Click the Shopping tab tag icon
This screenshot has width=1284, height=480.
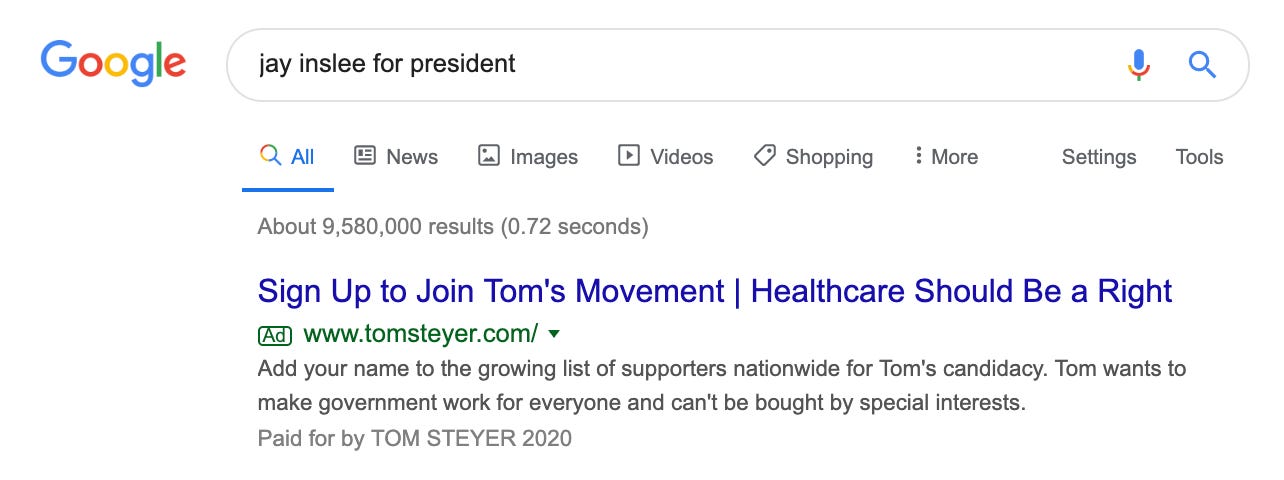(x=765, y=156)
